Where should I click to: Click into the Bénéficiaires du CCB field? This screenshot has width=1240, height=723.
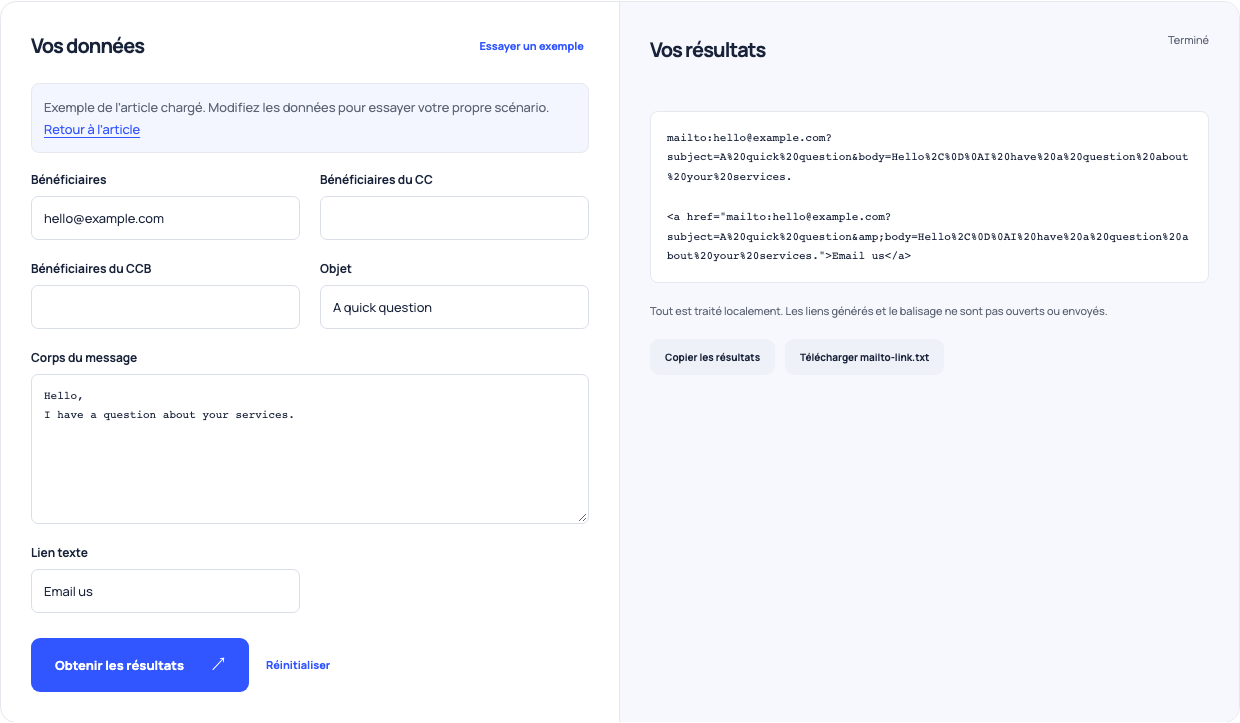165,307
